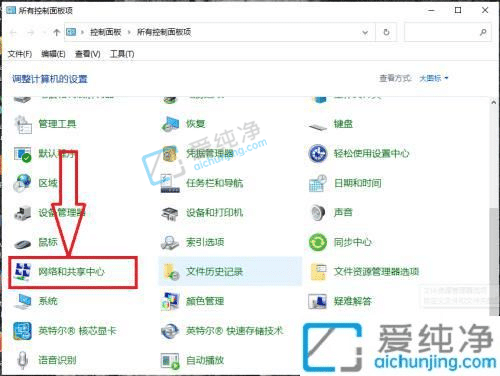Viewport: 500px width, 376px height.
Task: Click the 颜色管理 label text
Action: (205, 301)
